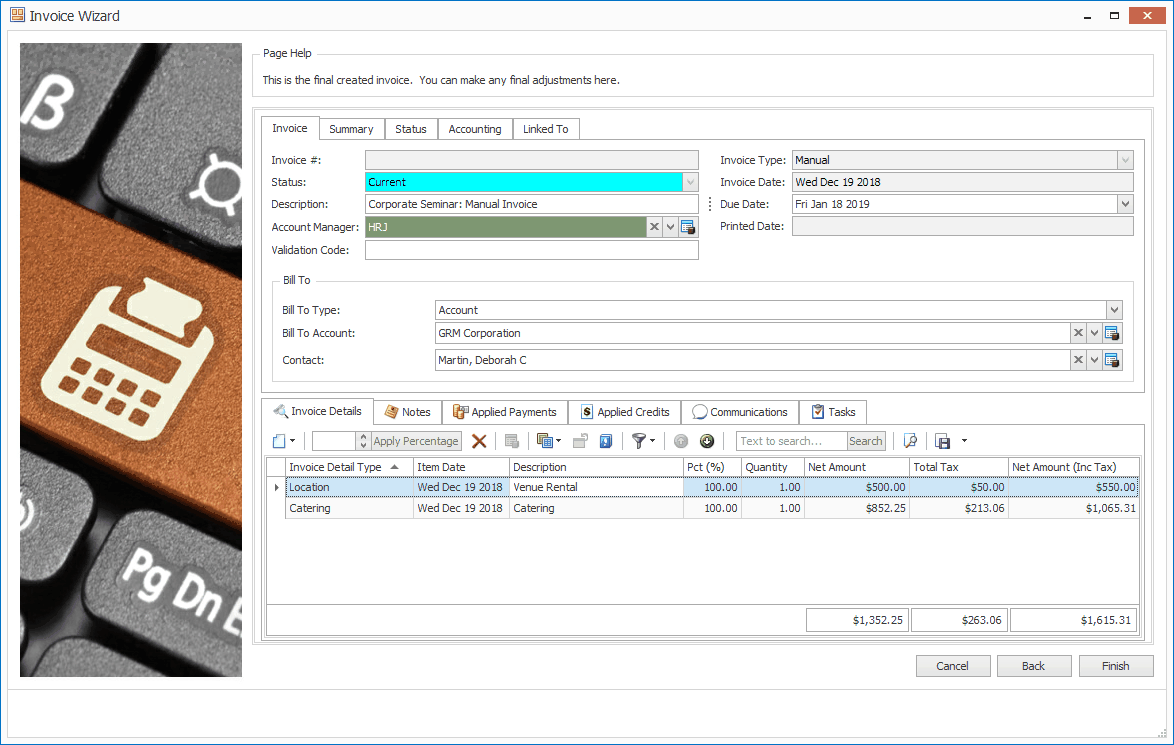Click the greyed grid edit icon after red X
The height and width of the screenshot is (745, 1174).
click(x=512, y=441)
